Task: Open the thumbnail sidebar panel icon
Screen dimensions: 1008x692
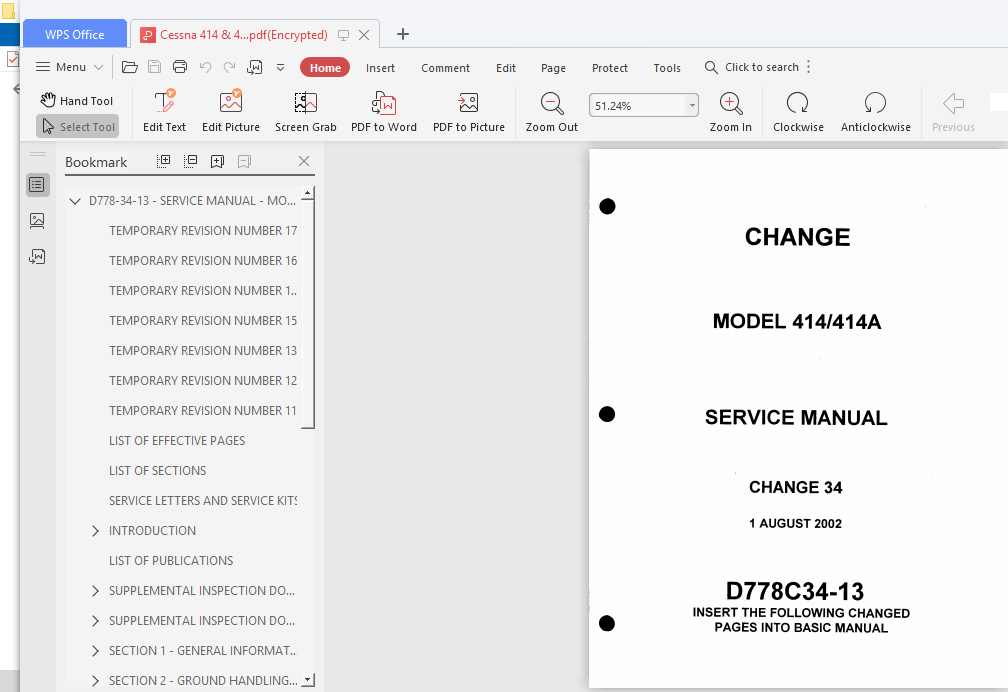Action: coord(37,221)
